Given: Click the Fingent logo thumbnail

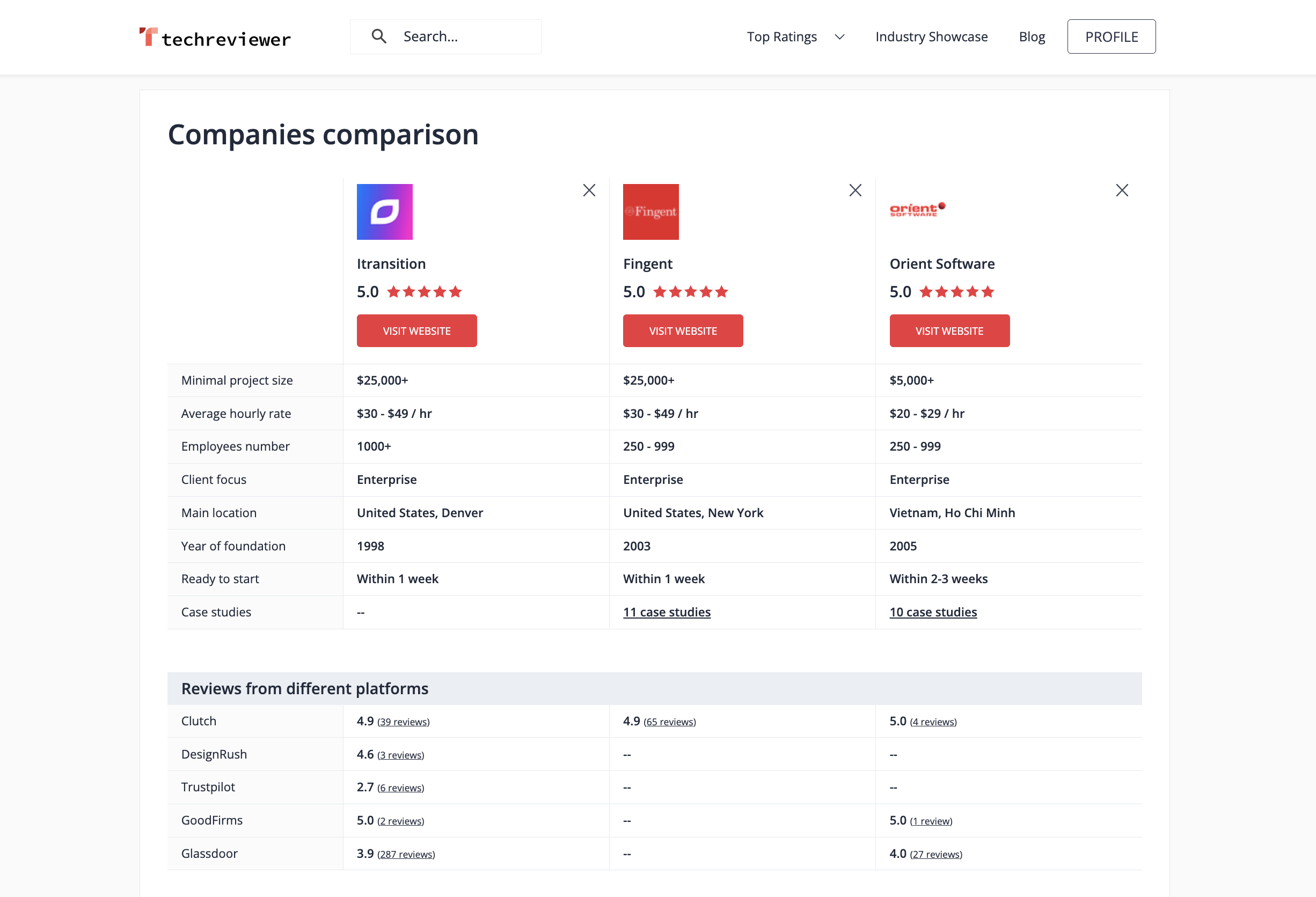Looking at the screenshot, I should pos(650,212).
